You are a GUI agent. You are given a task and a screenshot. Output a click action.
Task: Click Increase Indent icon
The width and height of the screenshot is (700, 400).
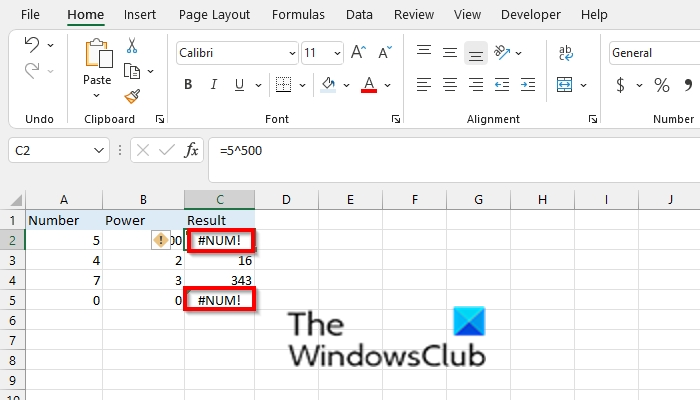[x=528, y=84]
